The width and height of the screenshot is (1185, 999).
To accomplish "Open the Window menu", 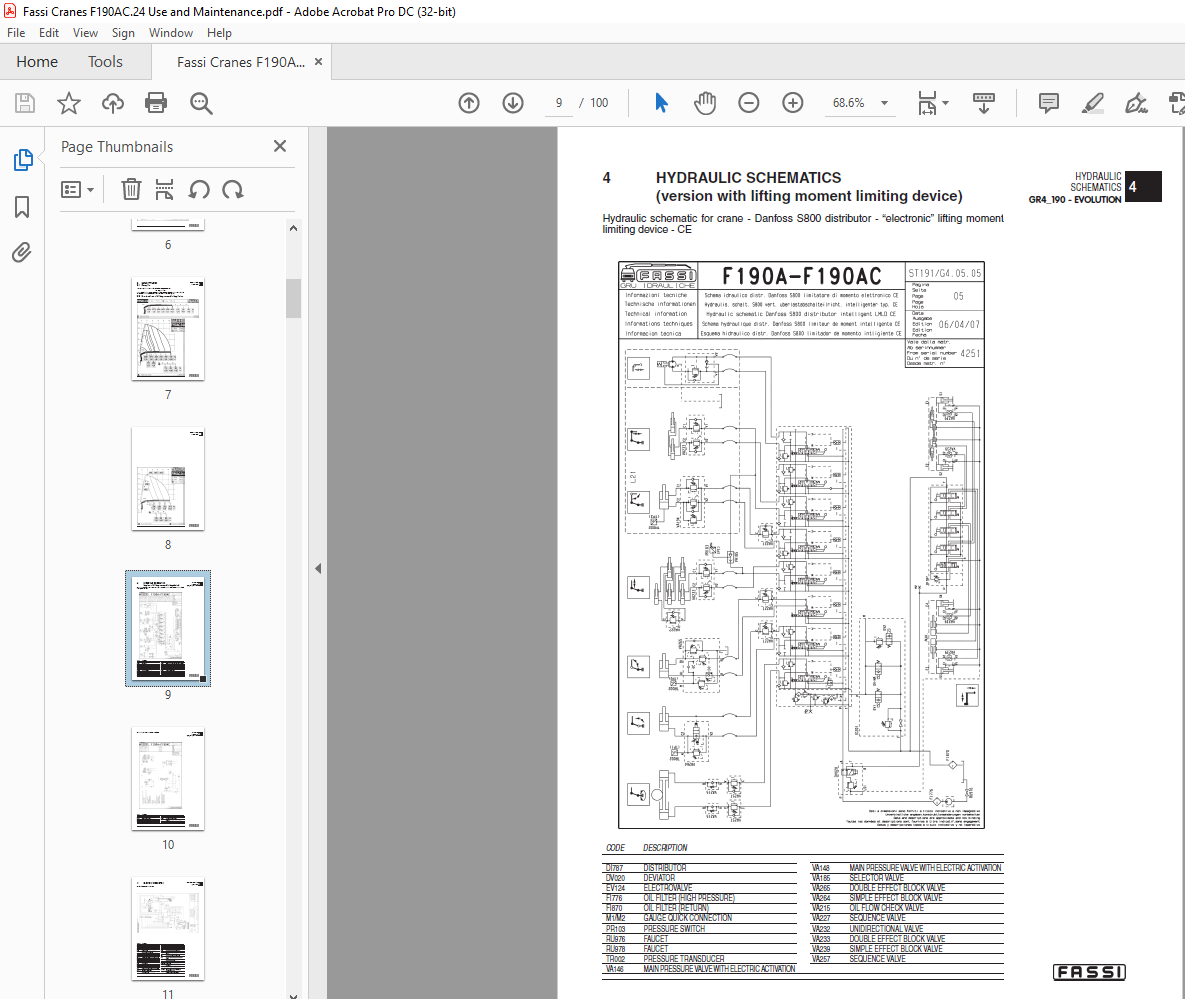I will 171,32.
